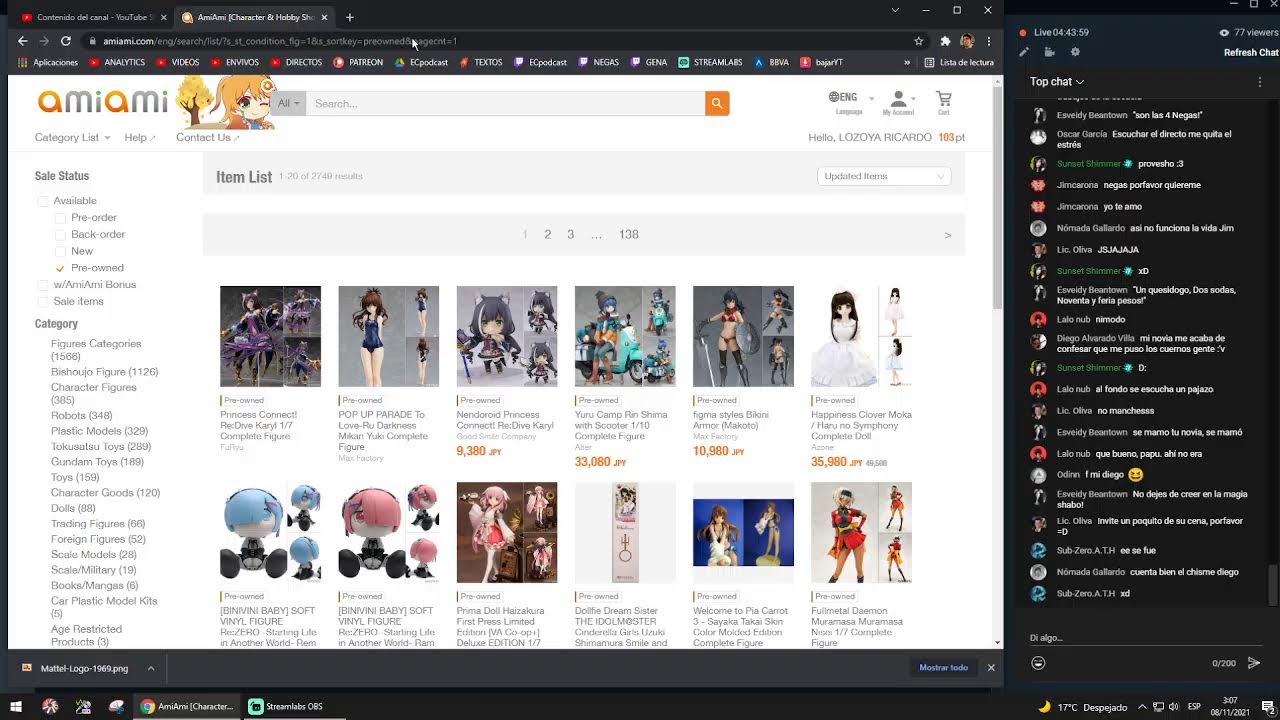Click the next page arrow
Screen dimensions: 1280x720
click(947, 235)
